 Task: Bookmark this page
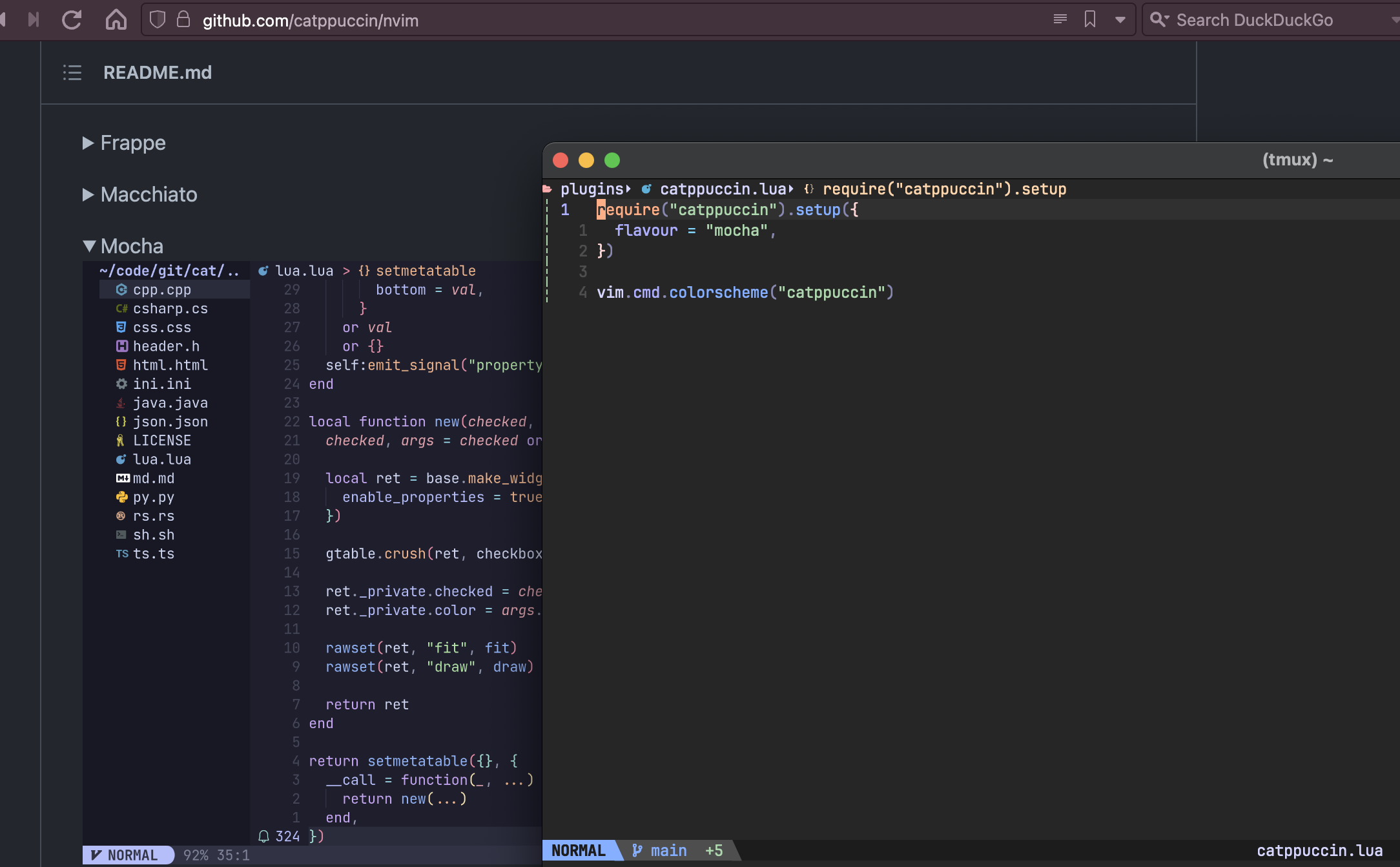[1090, 19]
